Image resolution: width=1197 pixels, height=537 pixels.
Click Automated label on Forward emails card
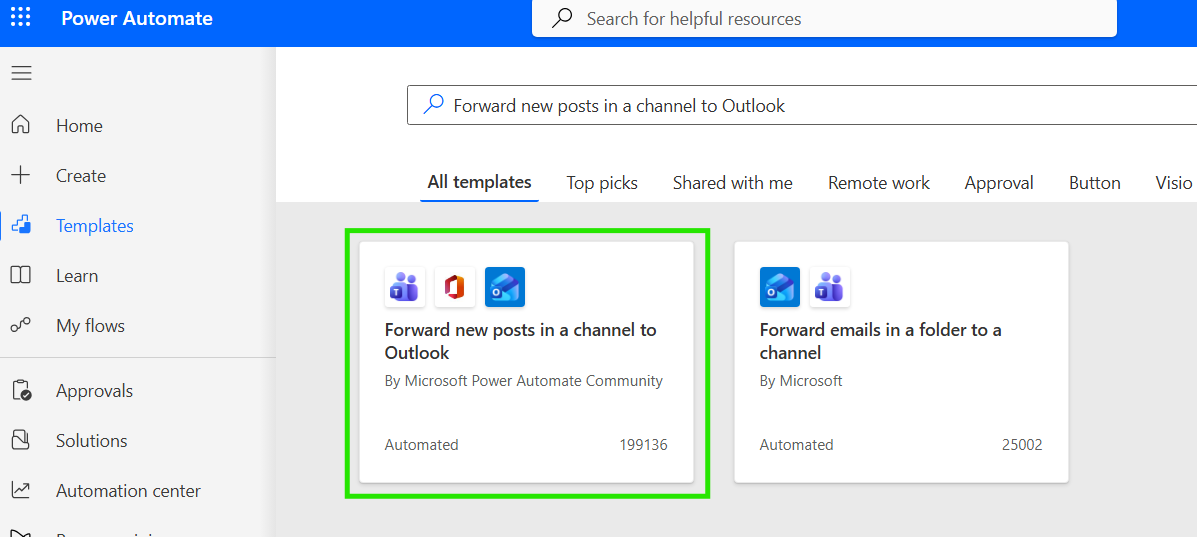click(796, 445)
